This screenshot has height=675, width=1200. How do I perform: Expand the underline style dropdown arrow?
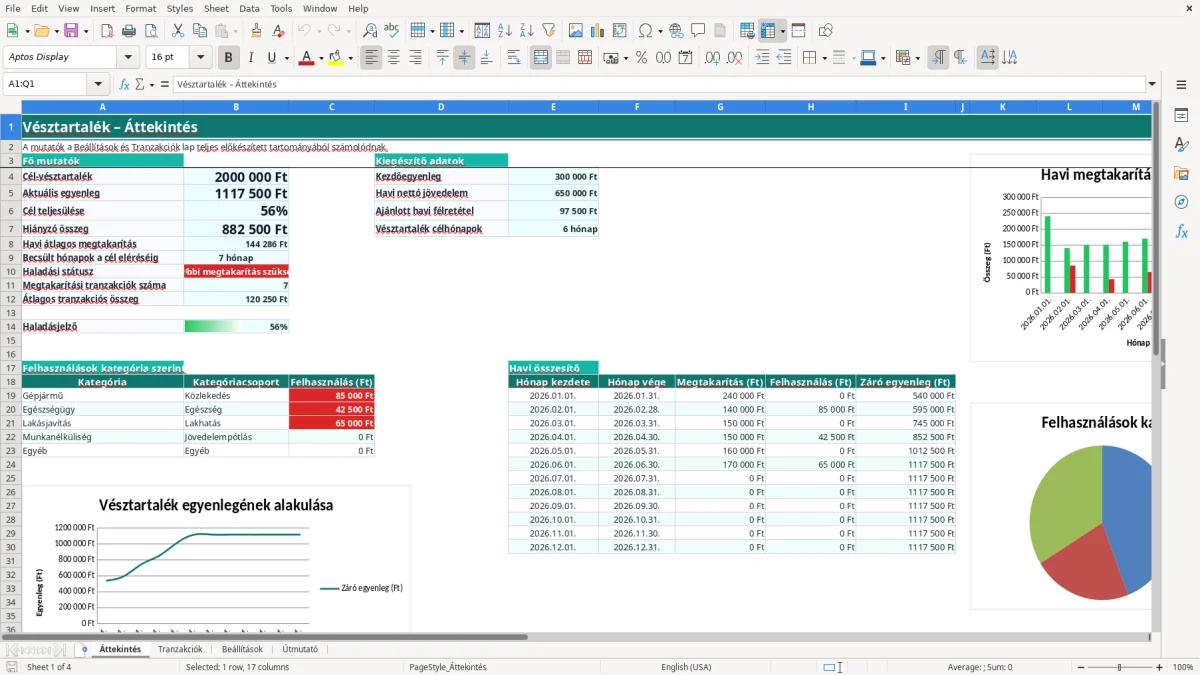(286, 58)
